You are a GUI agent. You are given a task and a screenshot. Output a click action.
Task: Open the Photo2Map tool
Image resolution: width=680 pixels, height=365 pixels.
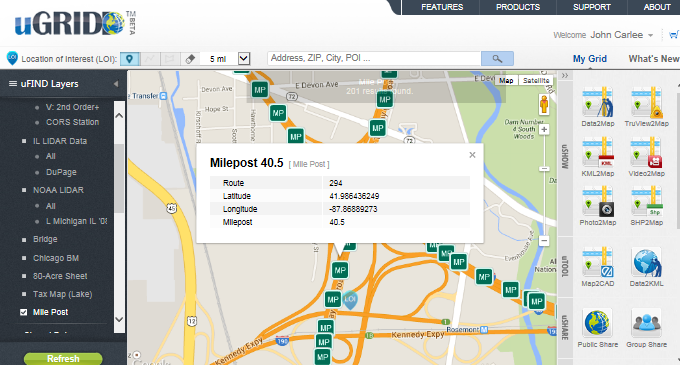coord(598,202)
